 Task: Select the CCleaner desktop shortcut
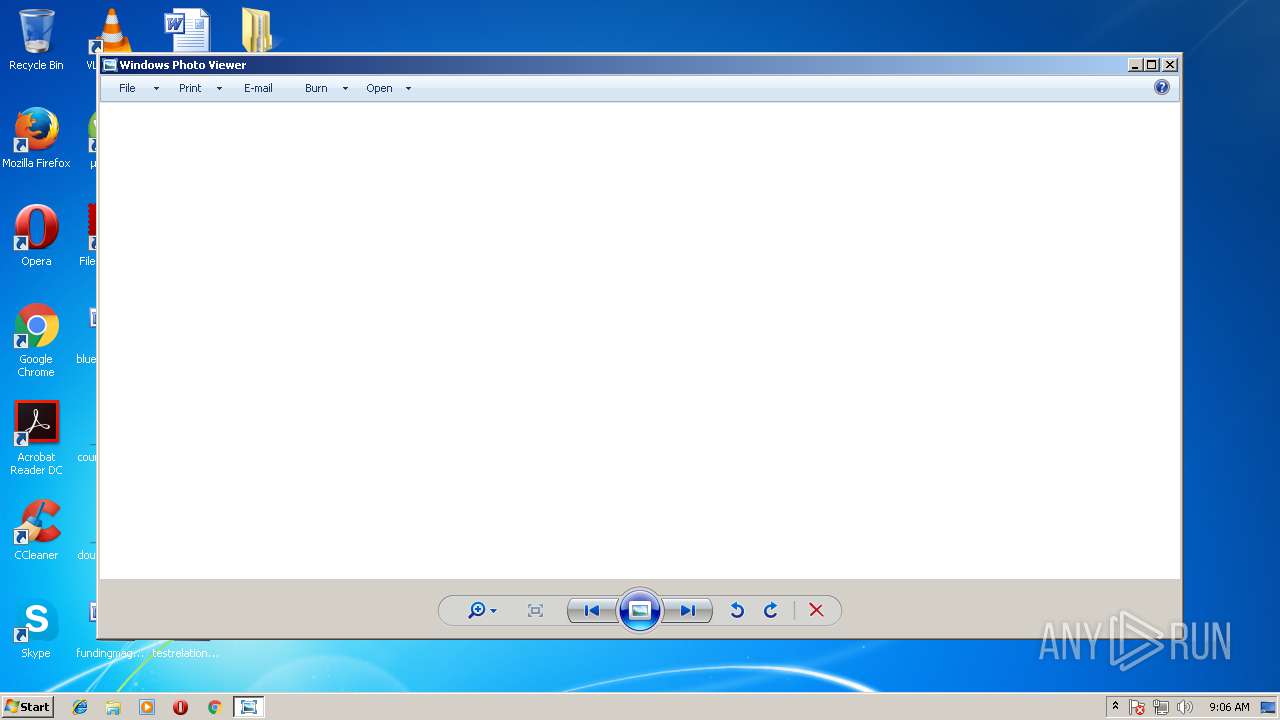(36, 530)
